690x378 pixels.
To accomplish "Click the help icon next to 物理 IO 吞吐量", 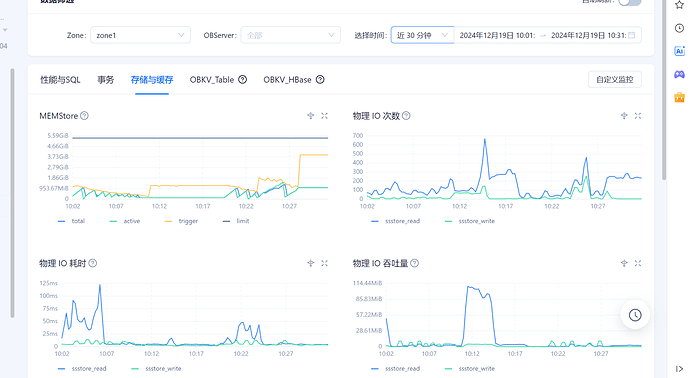I will pos(415,263).
